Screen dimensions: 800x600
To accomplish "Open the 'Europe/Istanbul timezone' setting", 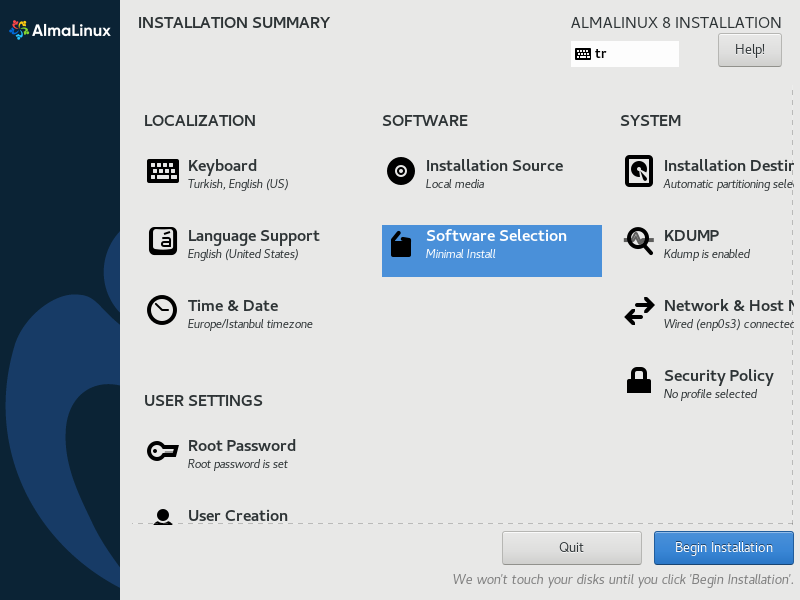I will click(x=250, y=324).
